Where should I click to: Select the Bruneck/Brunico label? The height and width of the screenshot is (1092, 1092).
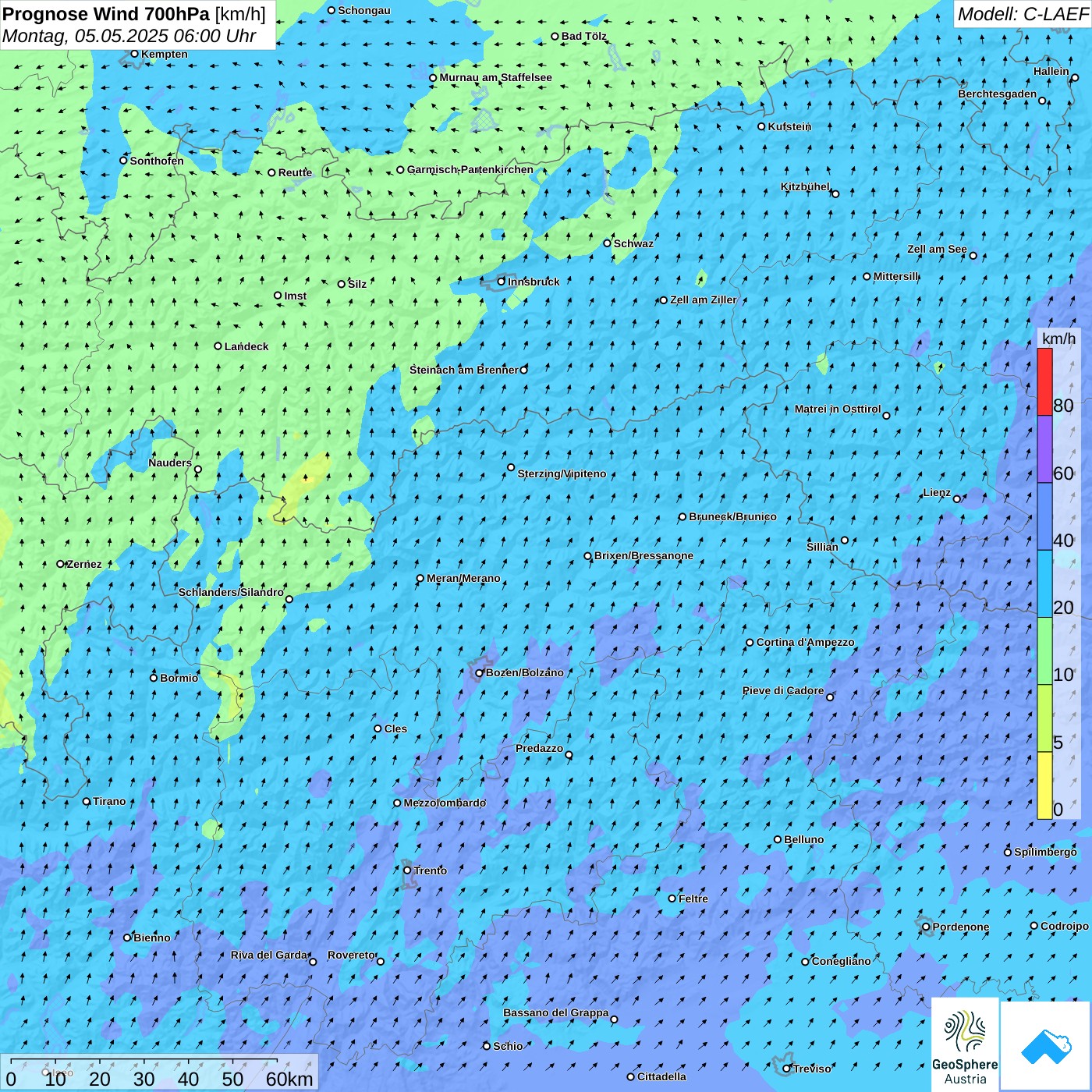tap(732, 516)
